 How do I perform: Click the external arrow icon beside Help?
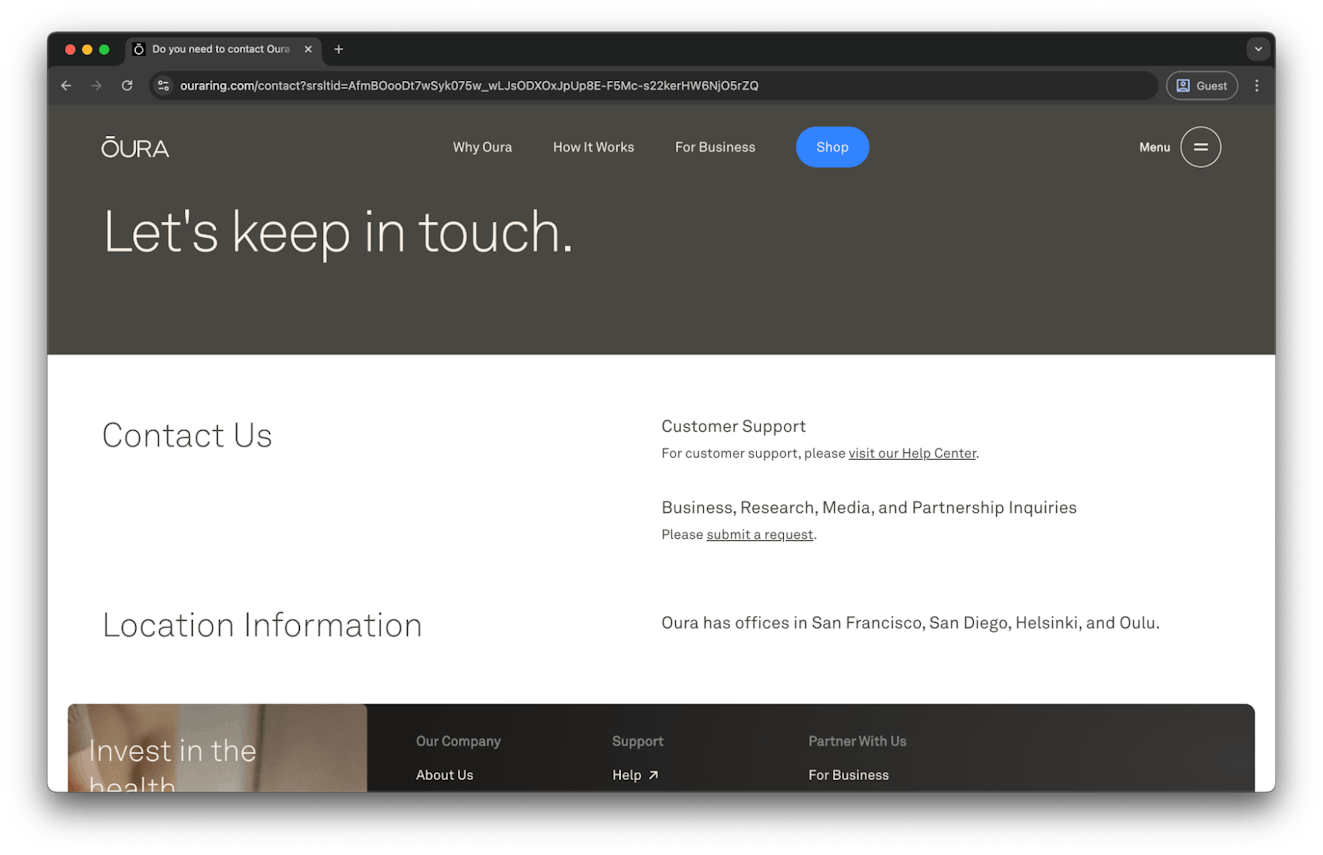click(x=653, y=775)
